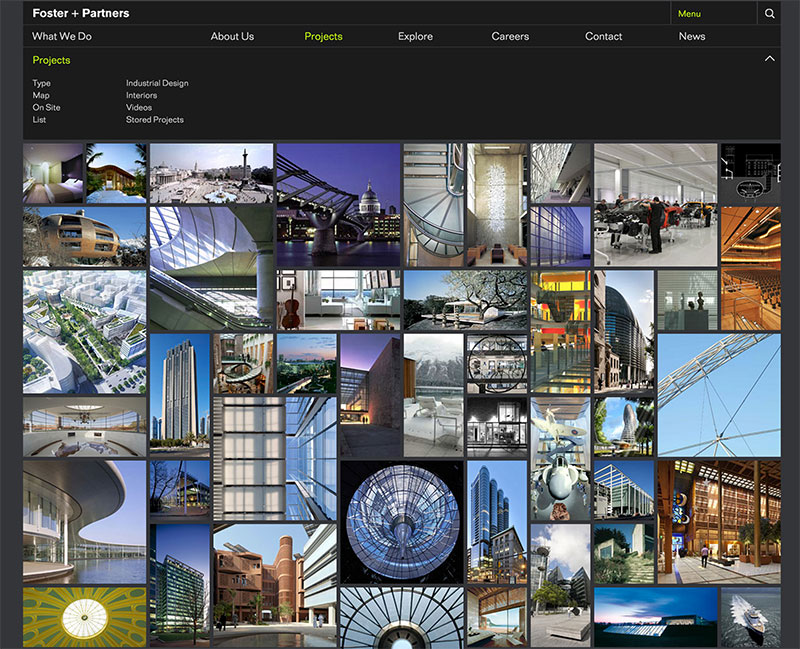800x649 pixels.
Task: Open the white curved escalator interior thumbnail
Action: click(211, 268)
